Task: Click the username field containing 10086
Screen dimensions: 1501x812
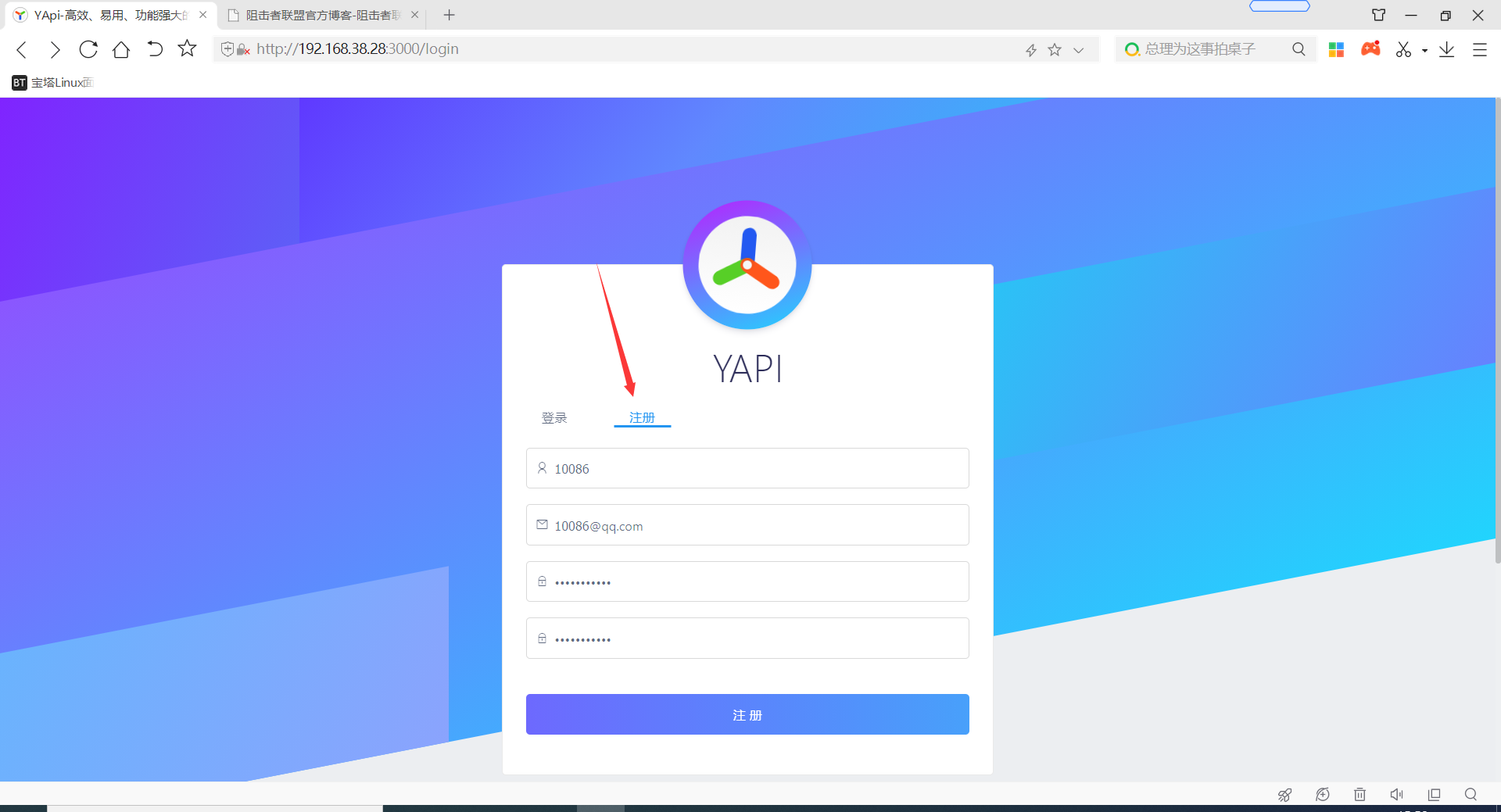Action: coord(747,468)
